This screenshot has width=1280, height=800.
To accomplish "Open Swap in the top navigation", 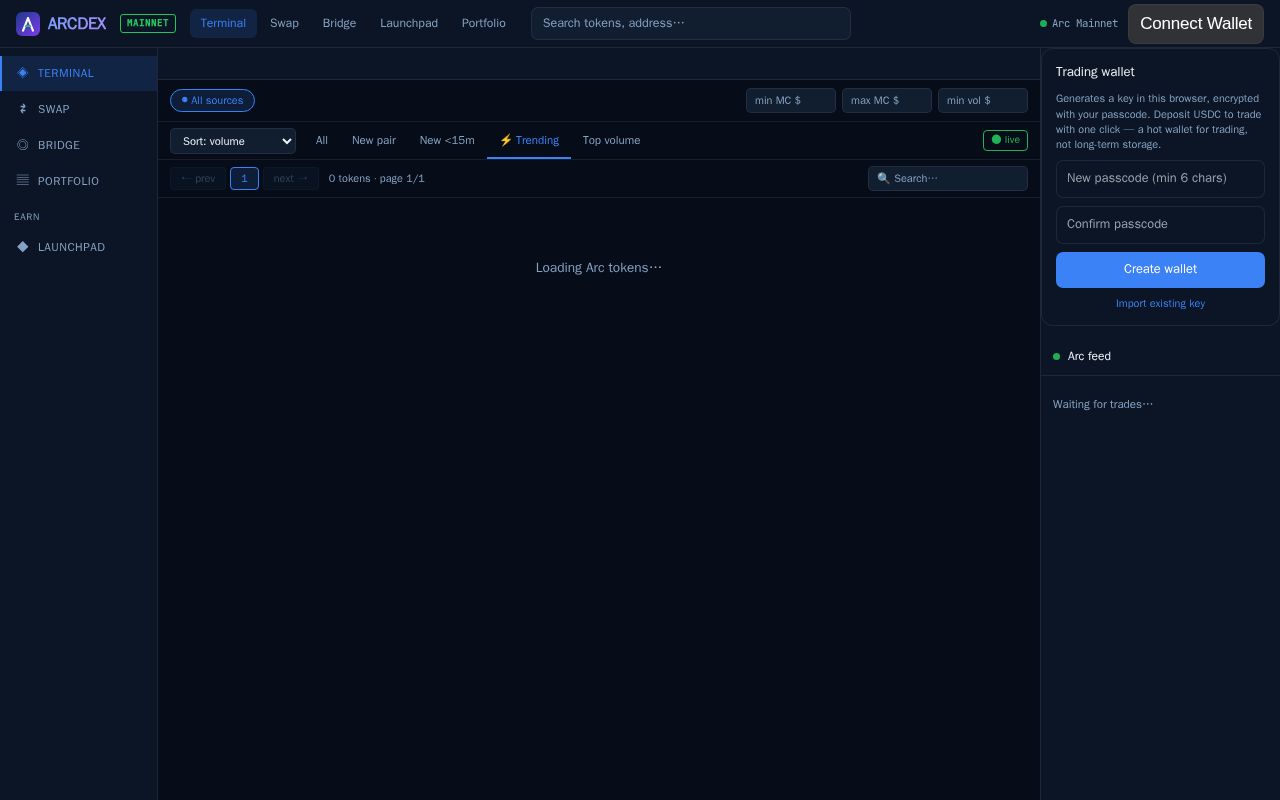I will coord(284,23).
